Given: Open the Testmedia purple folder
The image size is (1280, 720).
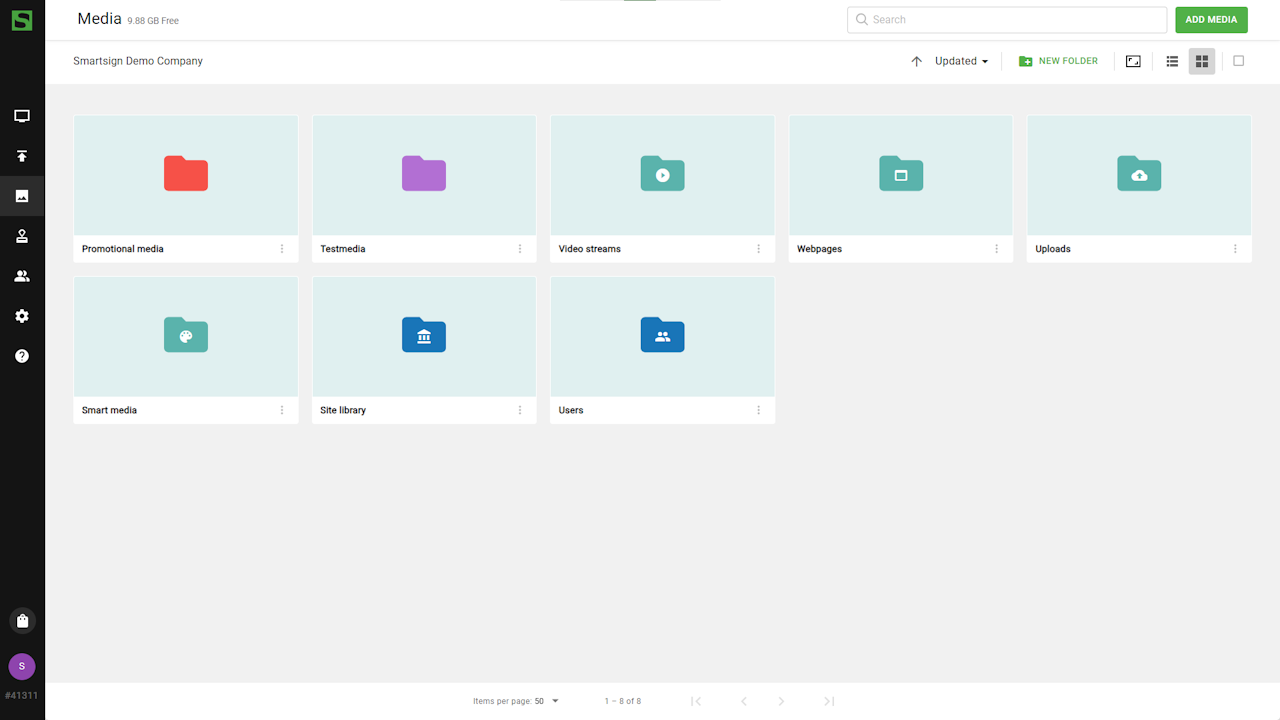Looking at the screenshot, I should coord(424,175).
